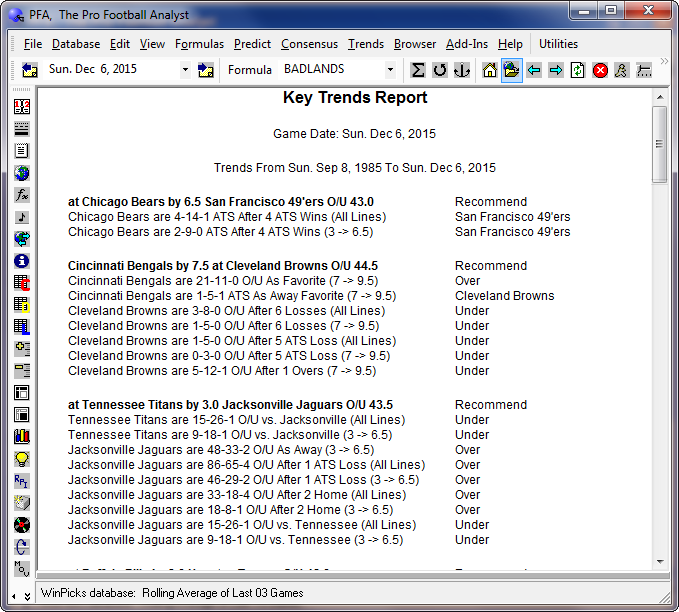
Task: Open the Utilities menu
Action: point(558,44)
